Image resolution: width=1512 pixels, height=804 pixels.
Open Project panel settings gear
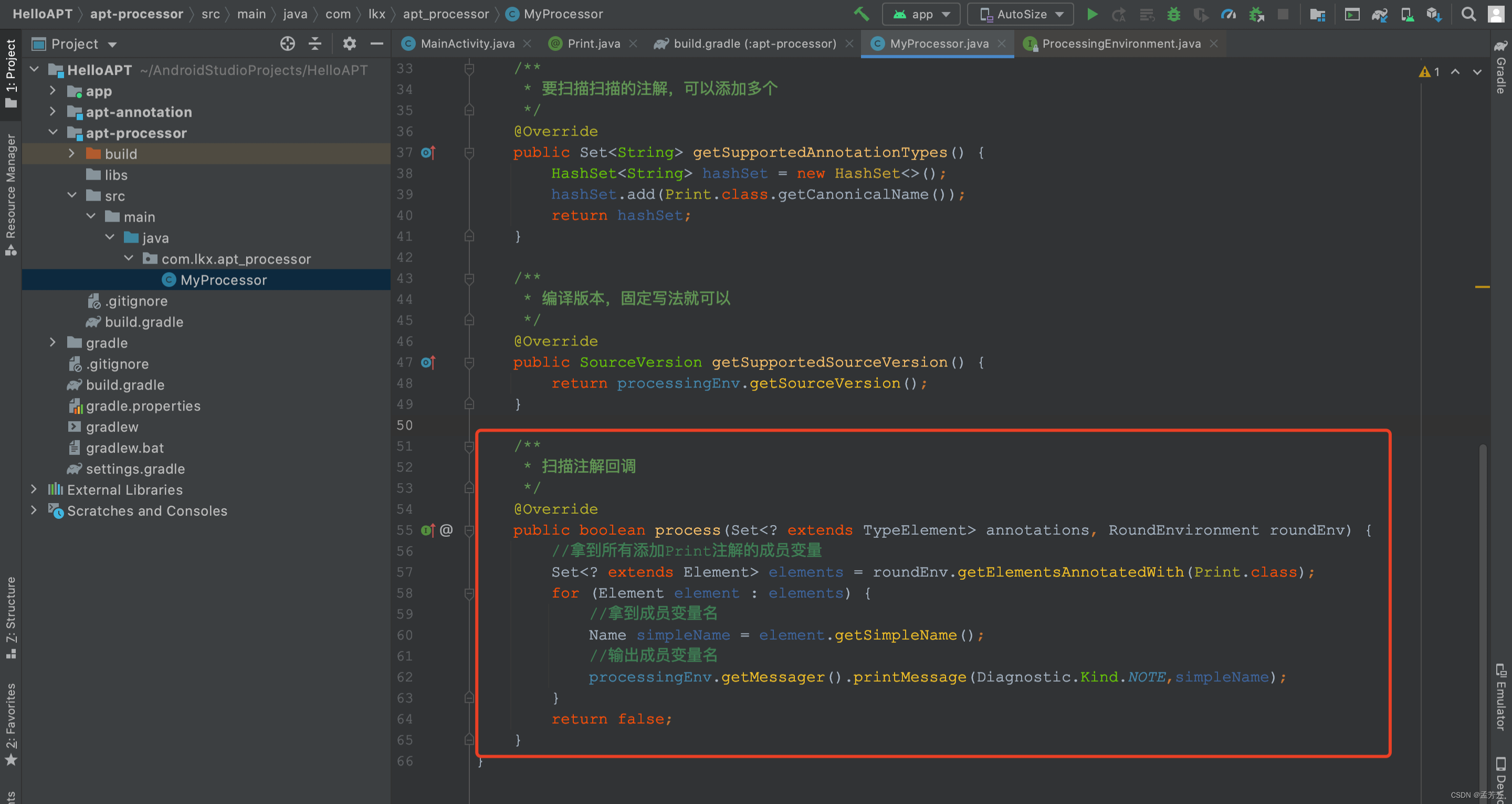[349, 44]
